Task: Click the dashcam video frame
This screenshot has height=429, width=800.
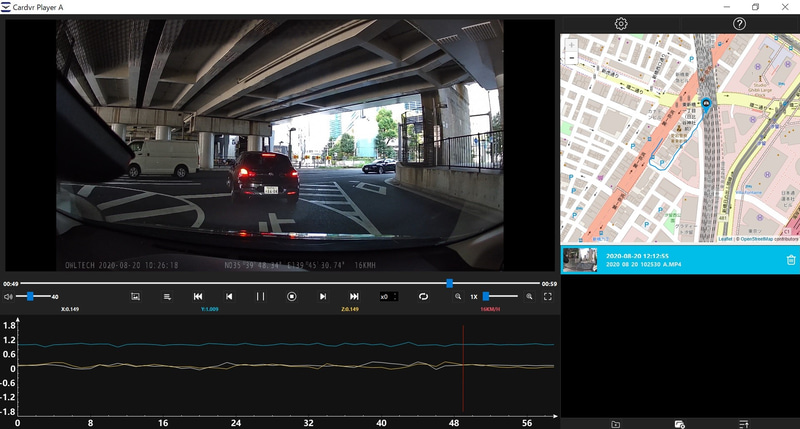Action: (x=280, y=145)
